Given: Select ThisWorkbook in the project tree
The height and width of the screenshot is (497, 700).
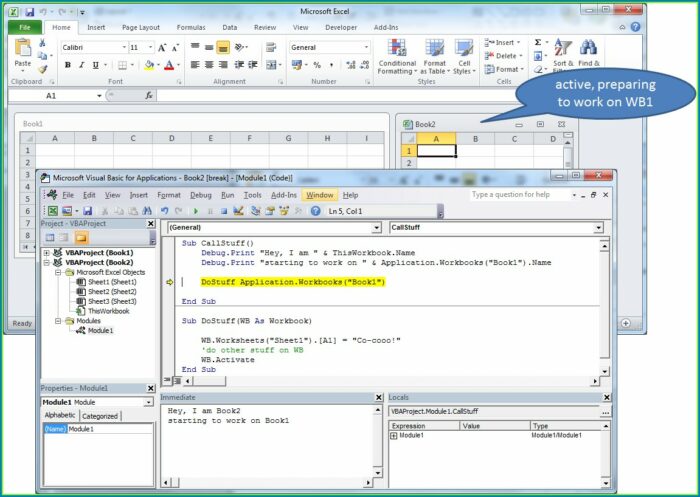Looking at the screenshot, I should [x=108, y=311].
